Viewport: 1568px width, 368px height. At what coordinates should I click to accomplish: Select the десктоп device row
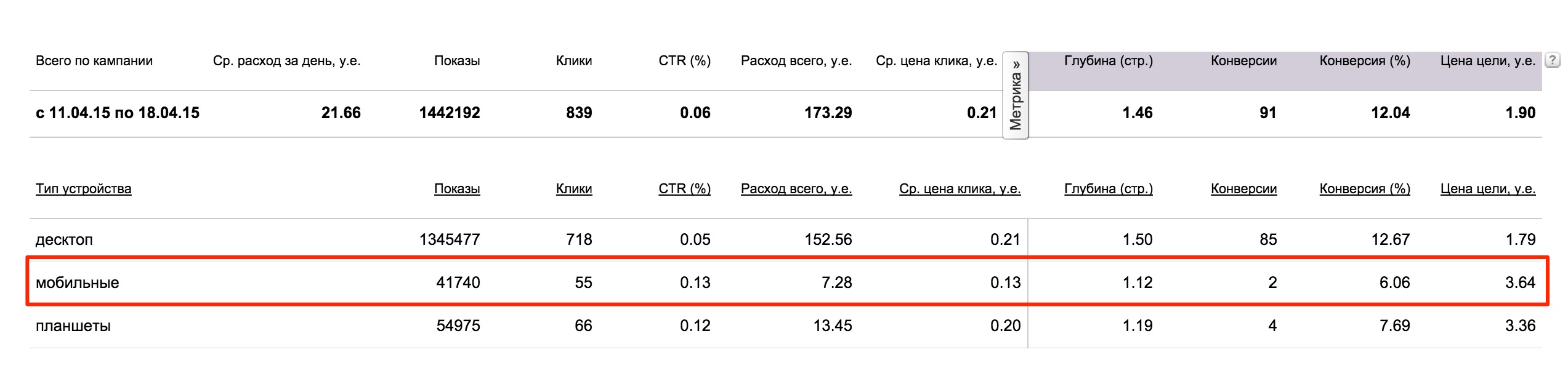[786, 239]
